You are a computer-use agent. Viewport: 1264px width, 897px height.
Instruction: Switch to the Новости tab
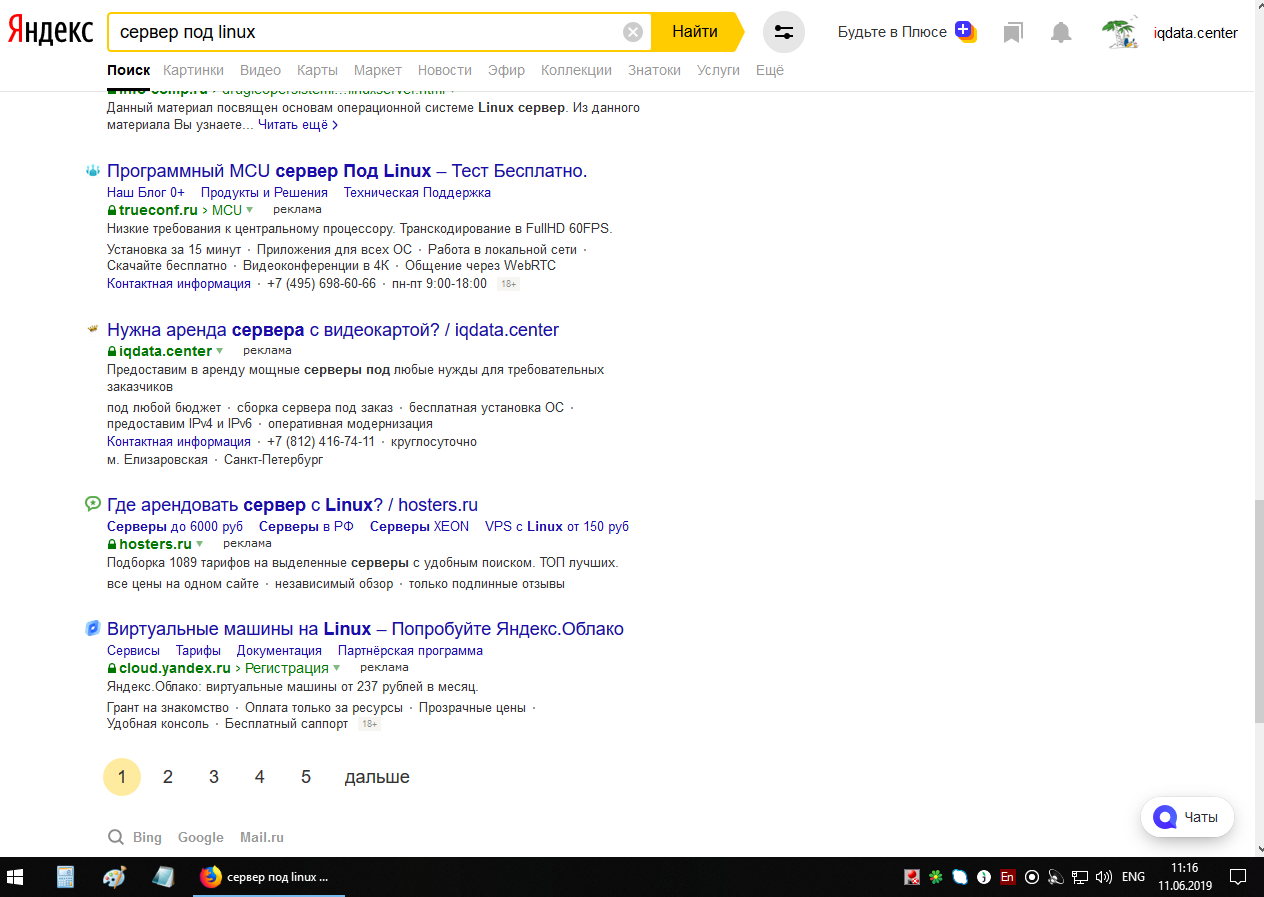(x=445, y=70)
